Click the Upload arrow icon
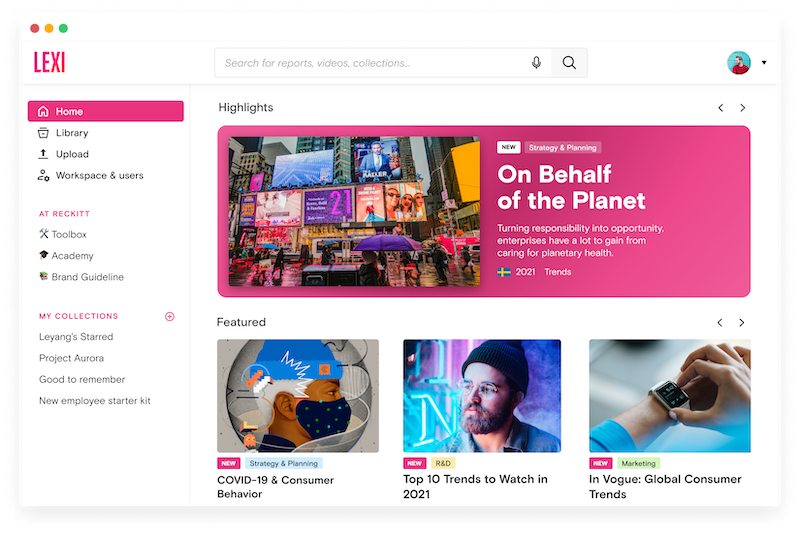Image resolution: width=800 pixels, height=535 pixels. point(43,154)
